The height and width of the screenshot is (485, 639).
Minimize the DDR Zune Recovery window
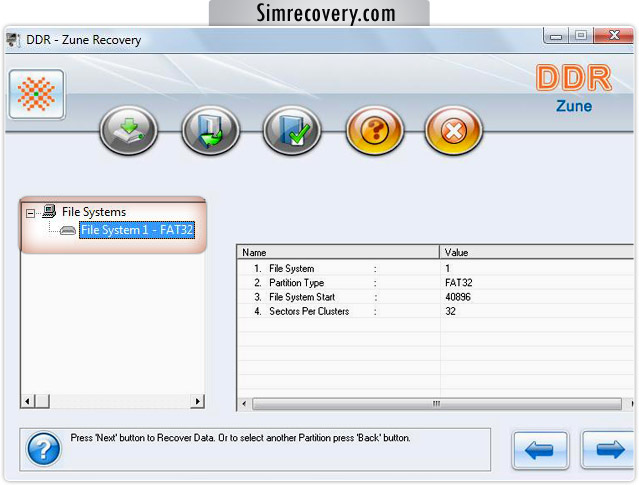coord(556,36)
